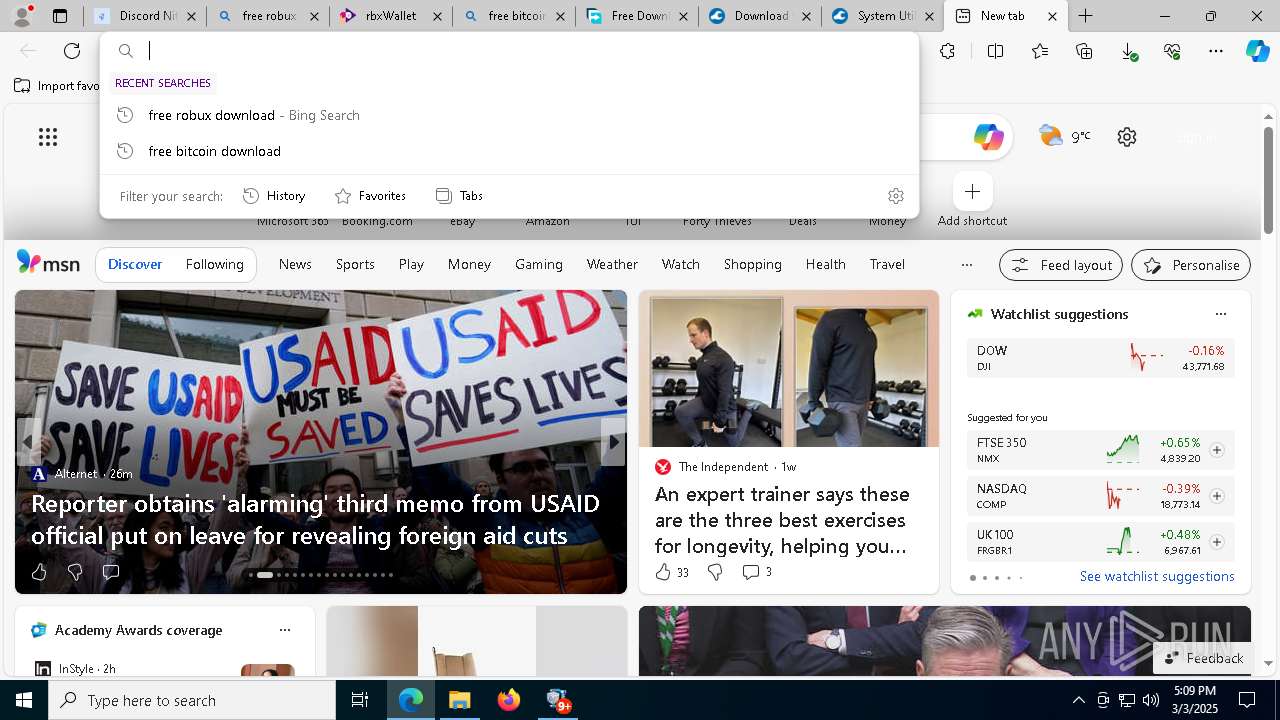Open Academy Awards coverage more options
Viewport: 1280px width, 720px height.
coord(285,630)
